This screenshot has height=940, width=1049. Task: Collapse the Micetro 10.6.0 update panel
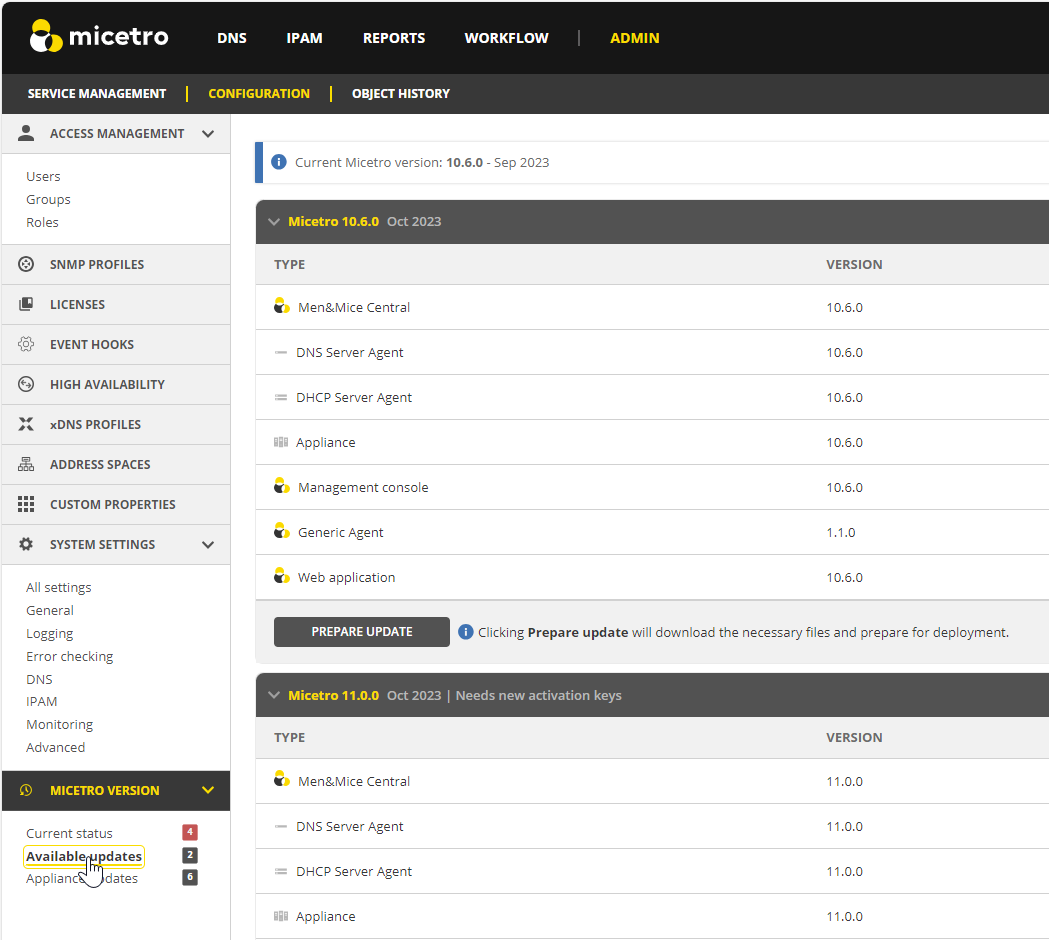(x=274, y=222)
